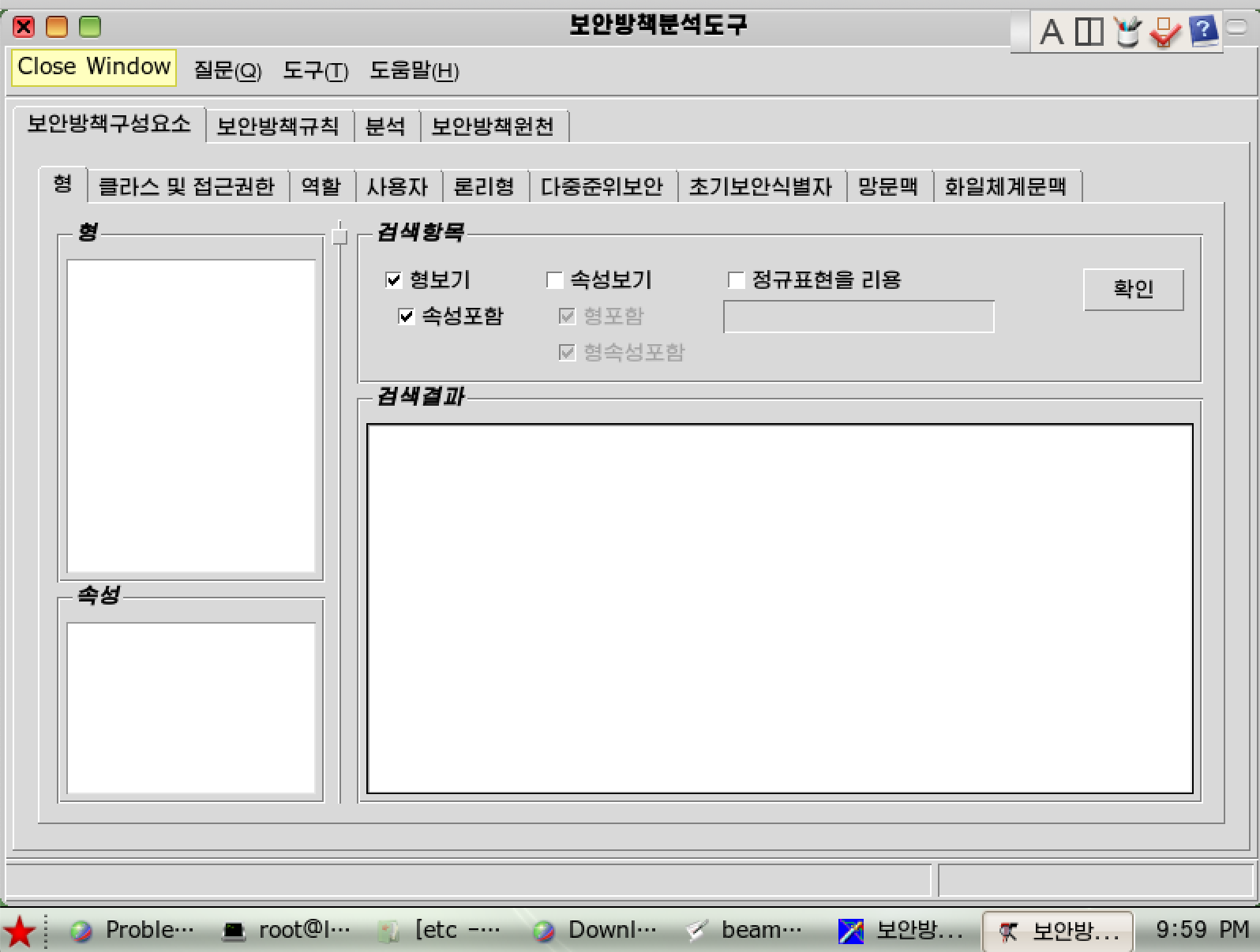Screen dimensions: 1260x952
Task: Click inside the 검색결과 results area
Action: tap(780, 609)
